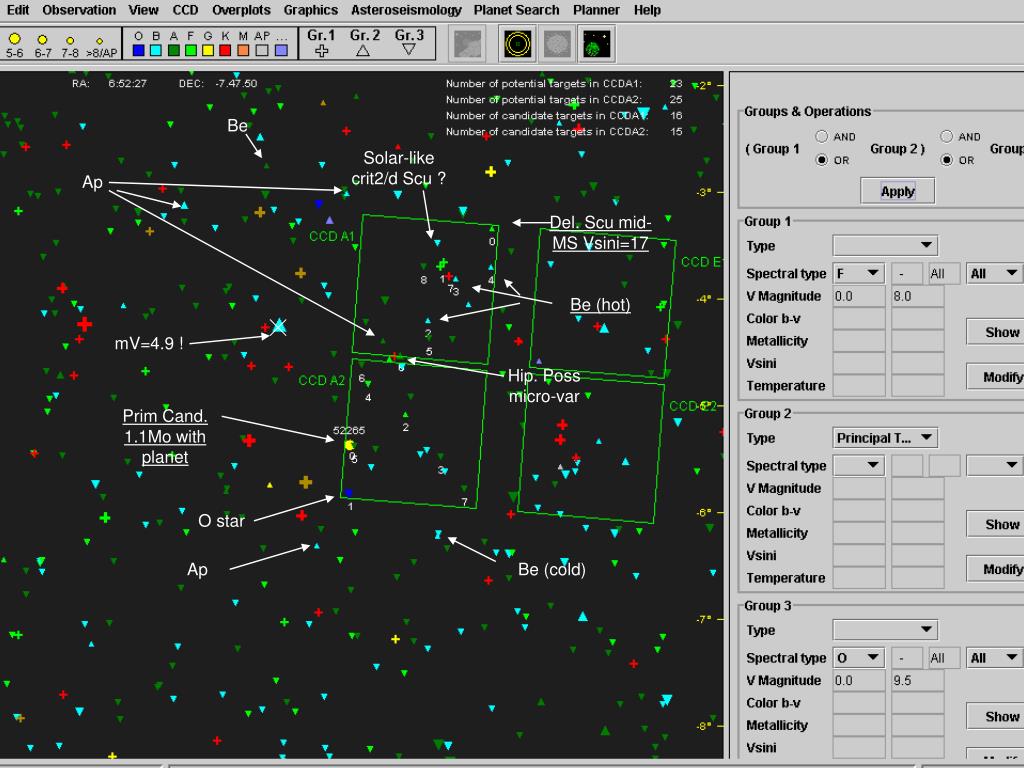Select the Gr.3 inverted triangle icon
Screen dimensions: 1024x768
coord(409,49)
